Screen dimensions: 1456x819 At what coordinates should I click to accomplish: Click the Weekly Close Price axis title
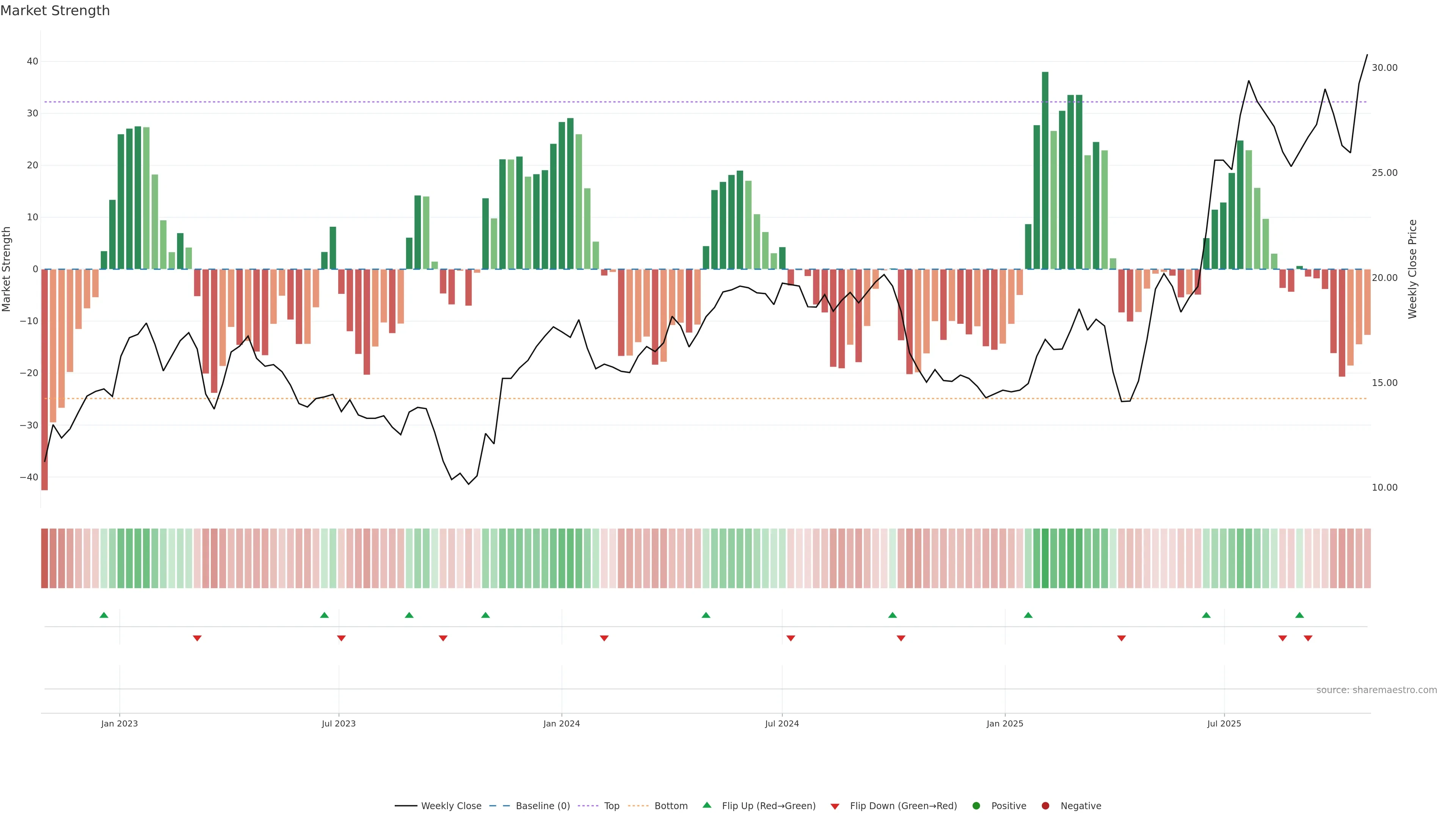point(1412,269)
